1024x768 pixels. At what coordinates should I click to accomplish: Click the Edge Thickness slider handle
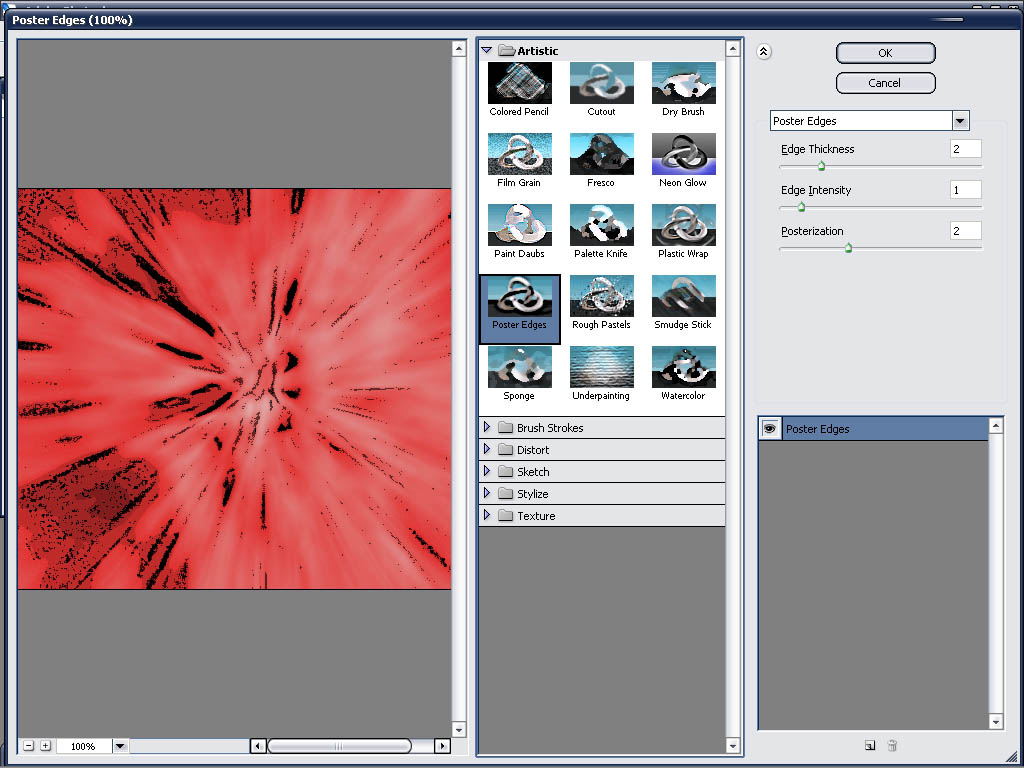coord(821,167)
